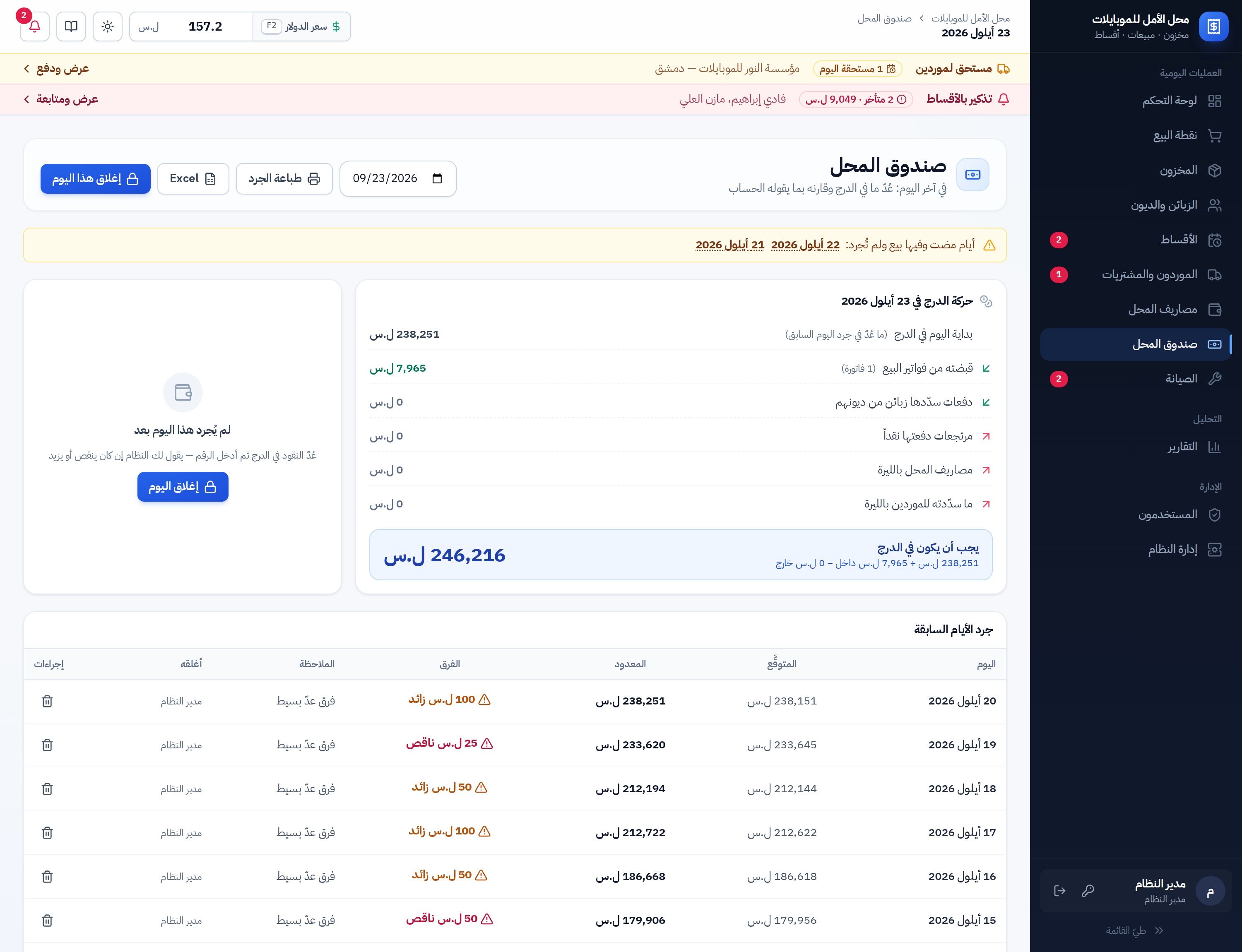Click the الموردون والمشتريات truck icon
The height and width of the screenshot is (952, 1242).
coord(1214,275)
